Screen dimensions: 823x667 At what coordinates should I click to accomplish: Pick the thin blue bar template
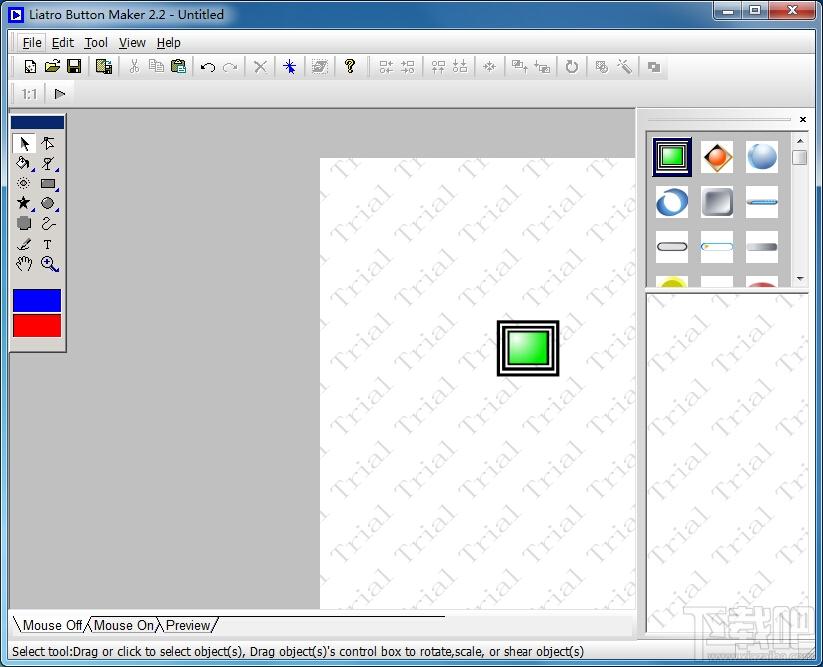[x=762, y=202]
